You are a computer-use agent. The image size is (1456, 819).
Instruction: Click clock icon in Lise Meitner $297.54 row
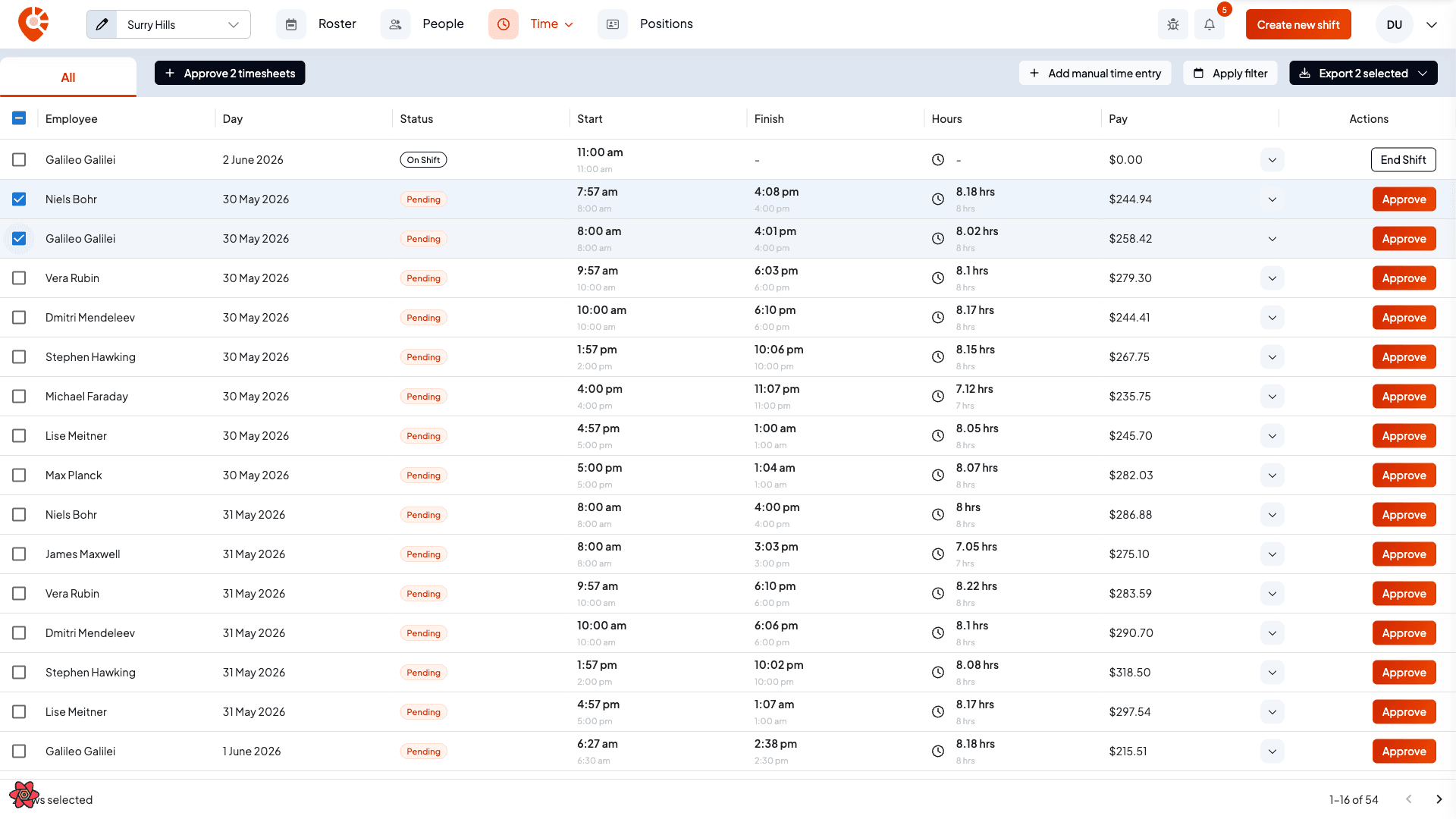938,712
